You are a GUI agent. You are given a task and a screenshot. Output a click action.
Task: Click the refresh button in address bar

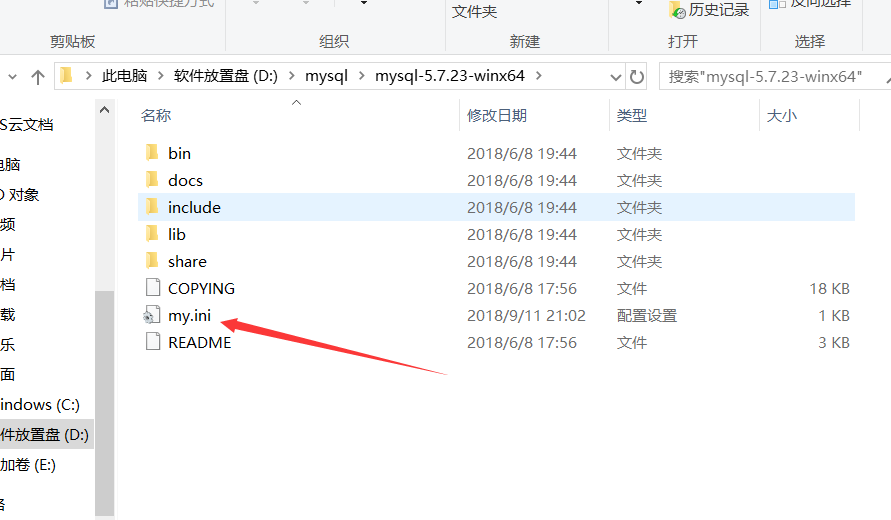coord(637,76)
